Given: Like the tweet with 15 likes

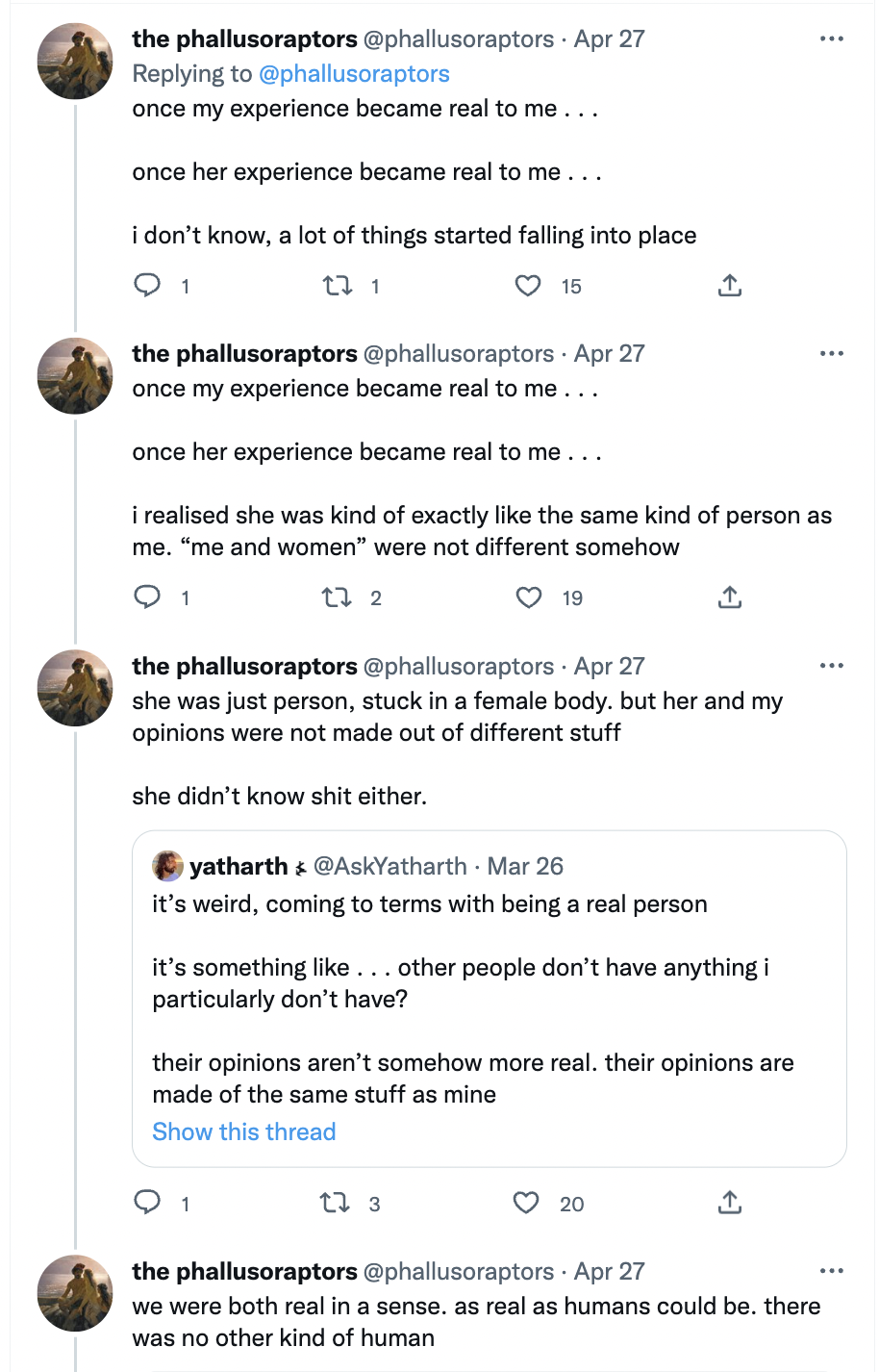Looking at the screenshot, I should click(x=528, y=286).
